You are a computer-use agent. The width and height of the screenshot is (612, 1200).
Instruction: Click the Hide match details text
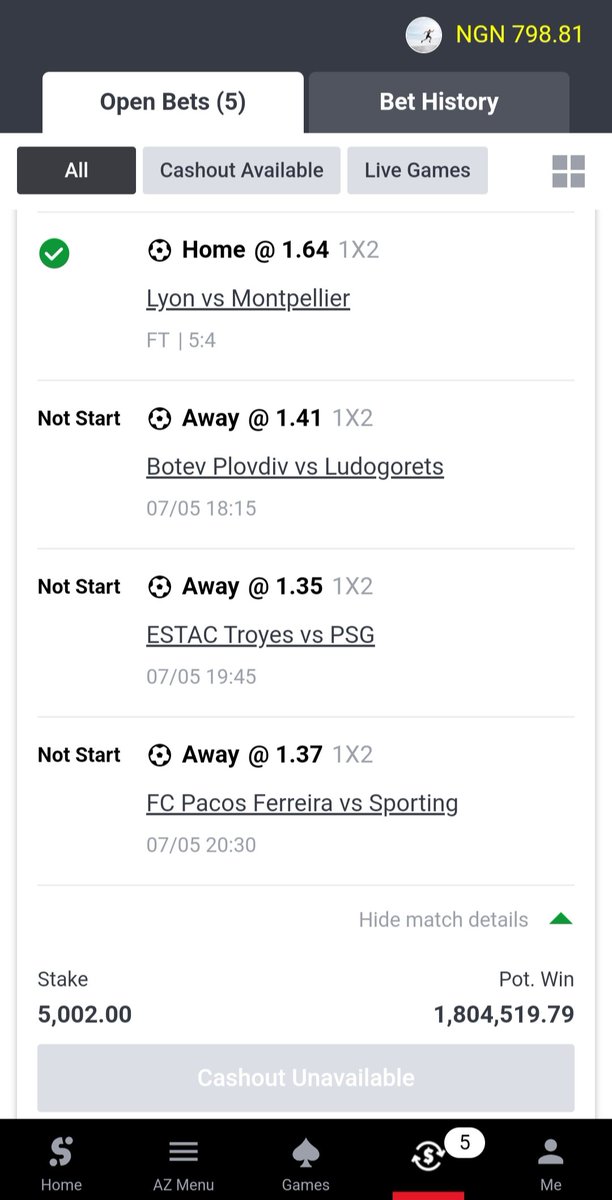click(443, 919)
